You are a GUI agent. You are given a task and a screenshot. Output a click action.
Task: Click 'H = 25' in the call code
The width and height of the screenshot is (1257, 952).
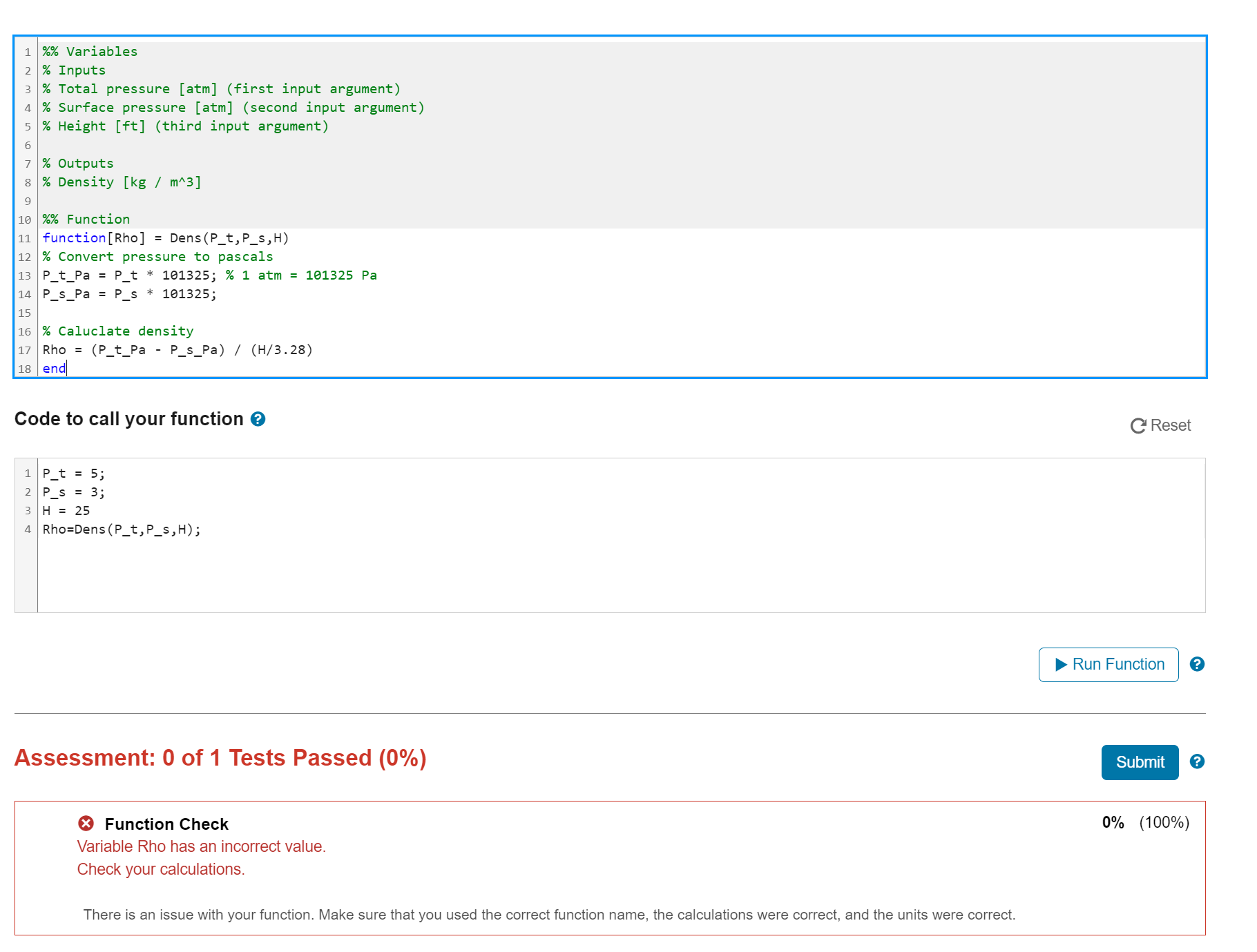[x=66, y=511]
